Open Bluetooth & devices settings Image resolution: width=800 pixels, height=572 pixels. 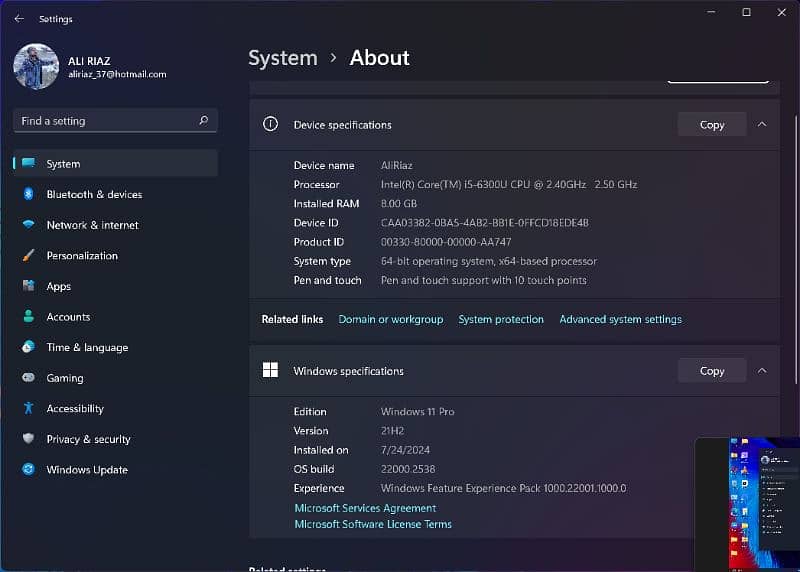click(94, 194)
